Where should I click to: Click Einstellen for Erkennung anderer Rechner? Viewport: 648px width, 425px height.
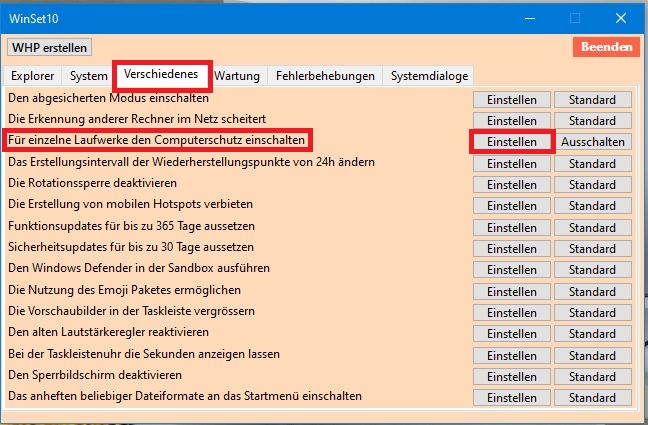512,121
